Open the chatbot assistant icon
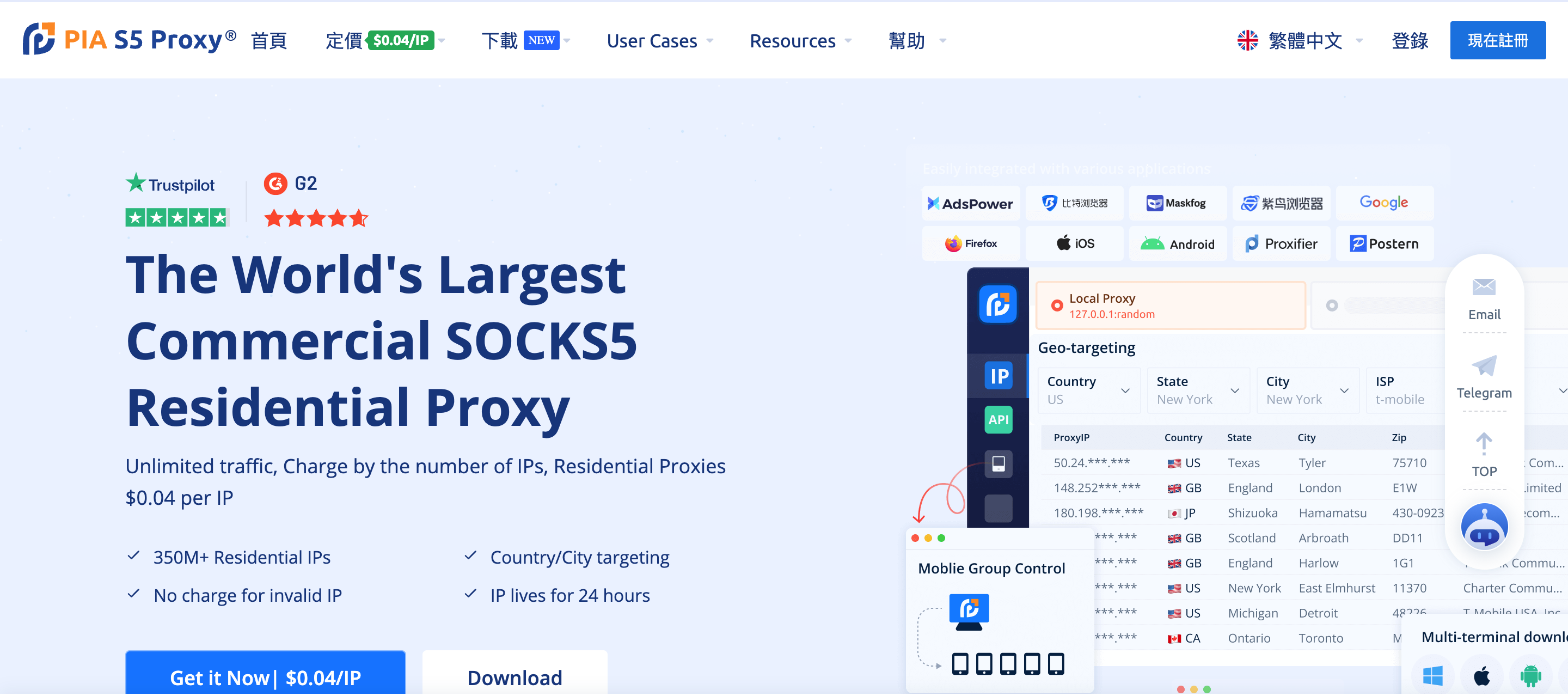This screenshot has width=1568, height=696. coord(1484,527)
